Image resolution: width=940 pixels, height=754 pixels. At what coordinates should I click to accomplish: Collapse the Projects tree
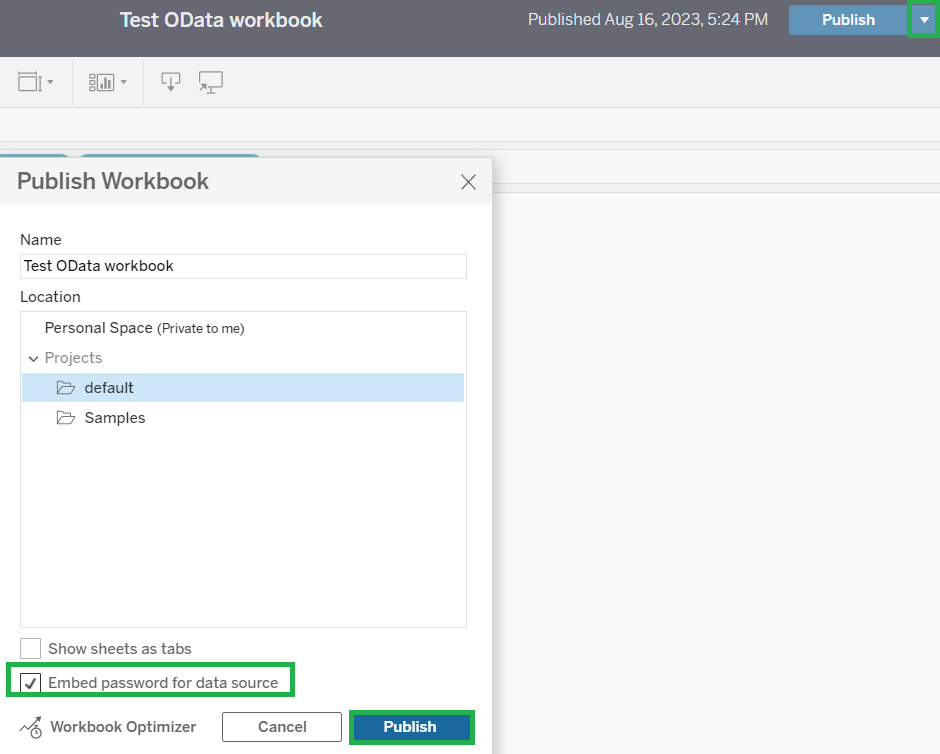tap(34, 357)
